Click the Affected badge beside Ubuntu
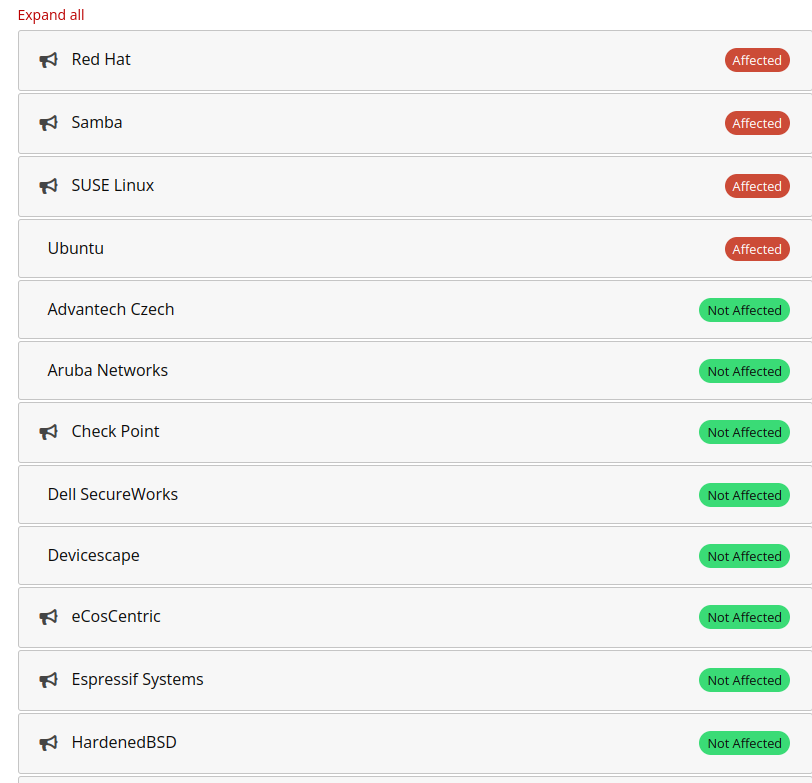Viewport: 812px width, 783px height. (x=757, y=248)
